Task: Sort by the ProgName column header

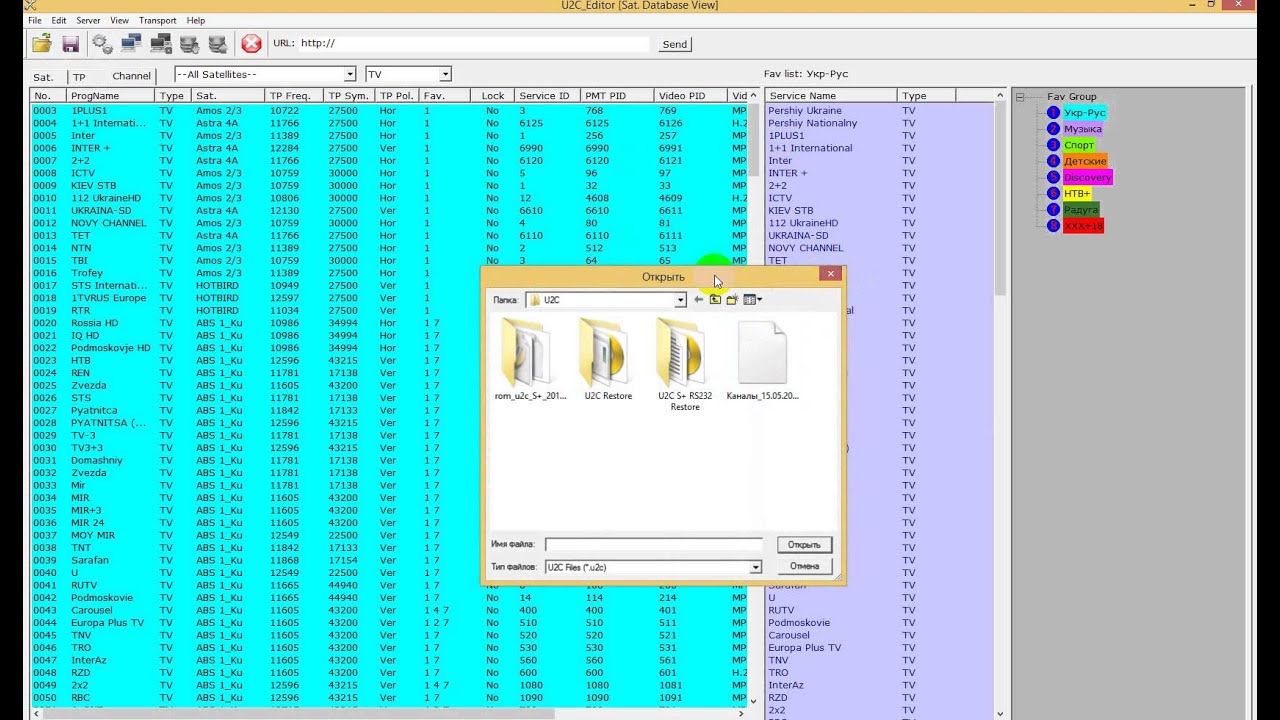Action: (112, 96)
